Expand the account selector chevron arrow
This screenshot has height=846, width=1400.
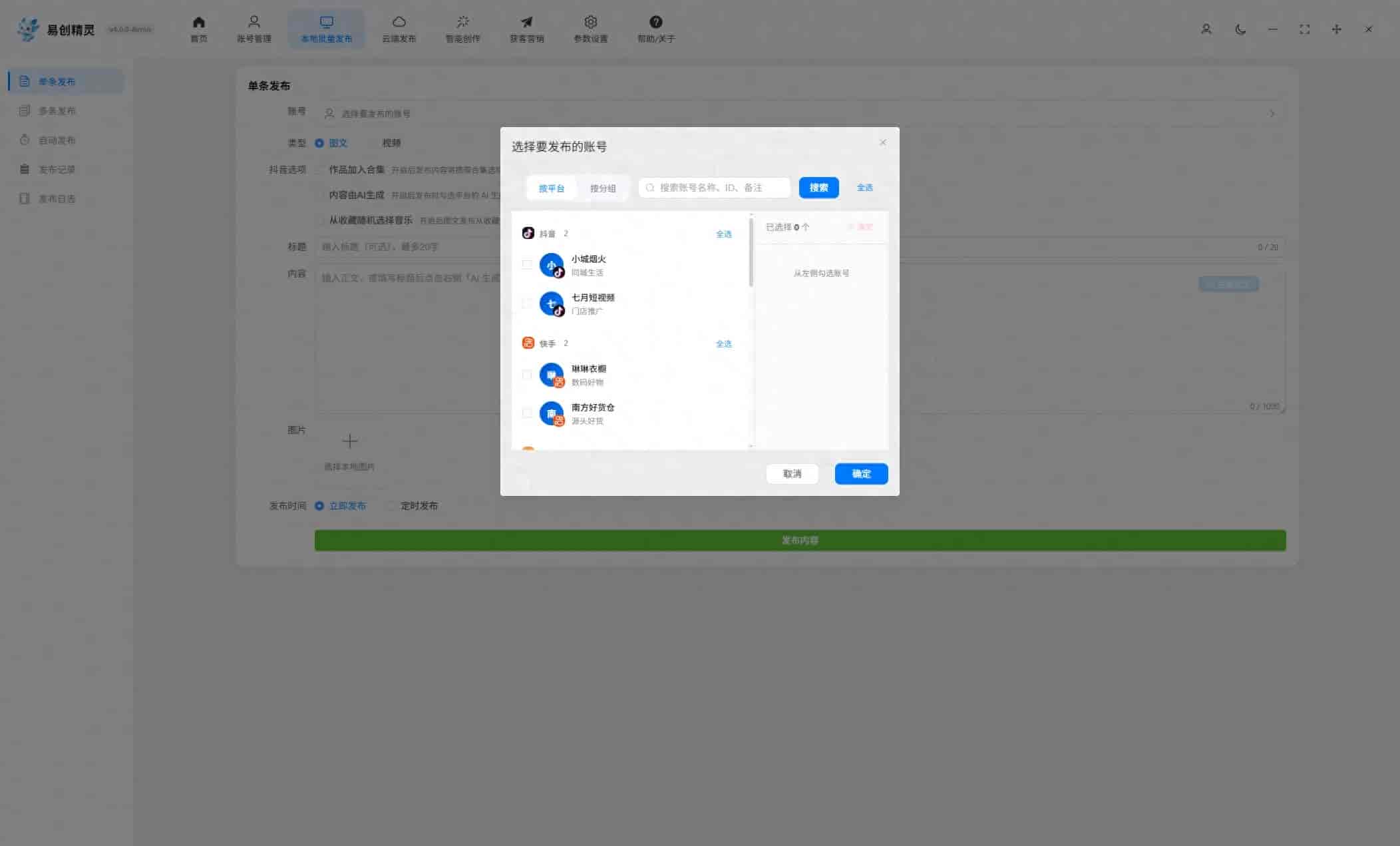pyautogui.click(x=1272, y=114)
